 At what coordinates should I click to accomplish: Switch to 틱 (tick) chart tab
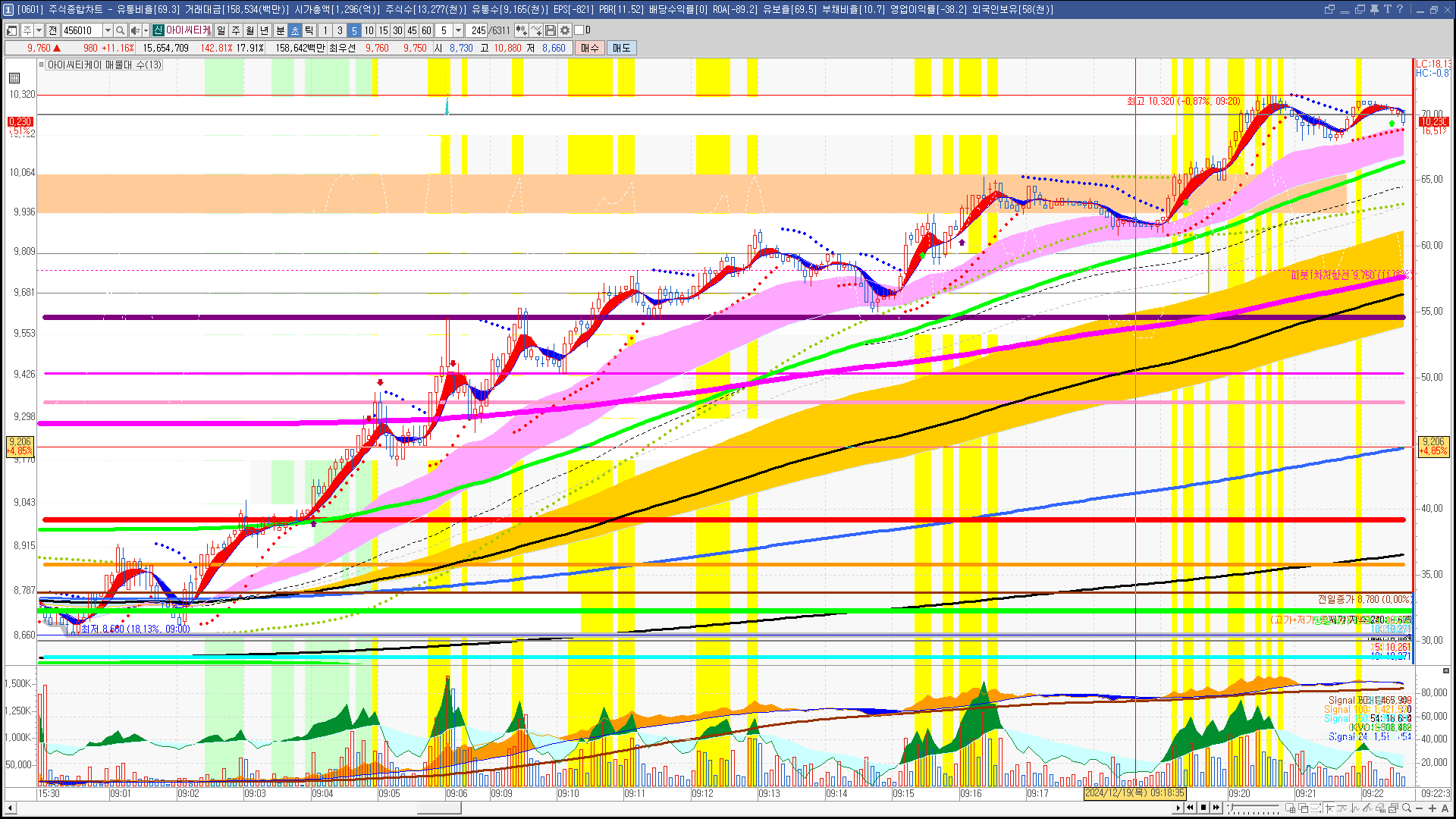point(309,30)
